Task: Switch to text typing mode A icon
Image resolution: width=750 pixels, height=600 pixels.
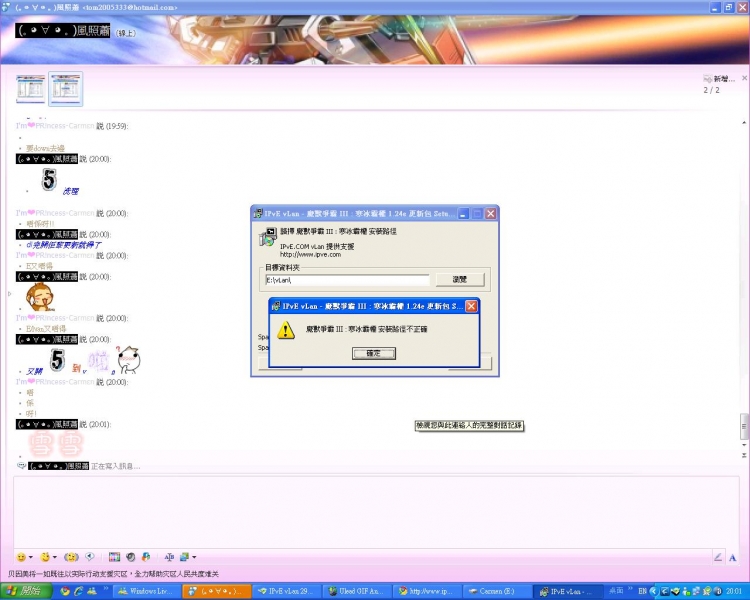Action: (732, 557)
